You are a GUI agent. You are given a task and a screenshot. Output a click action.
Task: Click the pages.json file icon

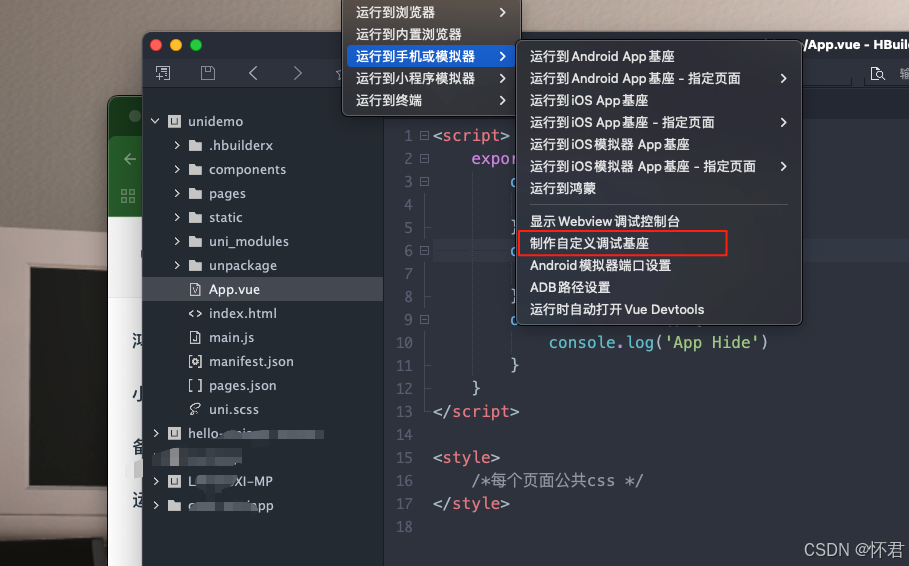[195, 385]
